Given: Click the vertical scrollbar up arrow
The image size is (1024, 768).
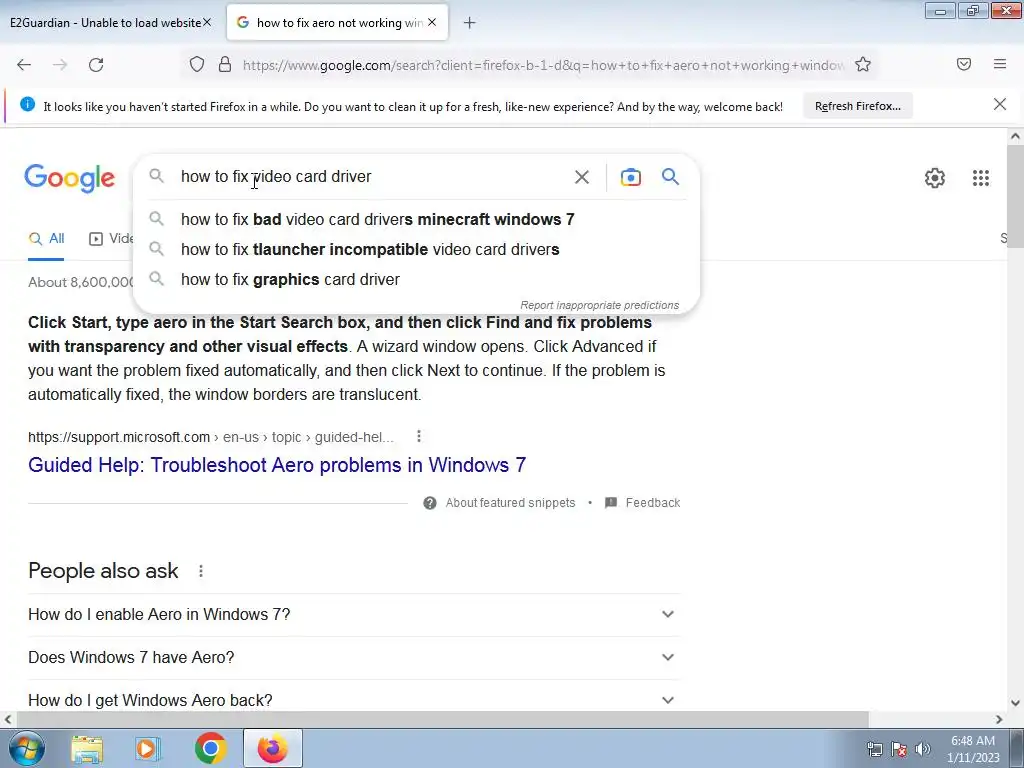Looking at the screenshot, I should [1015, 136].
